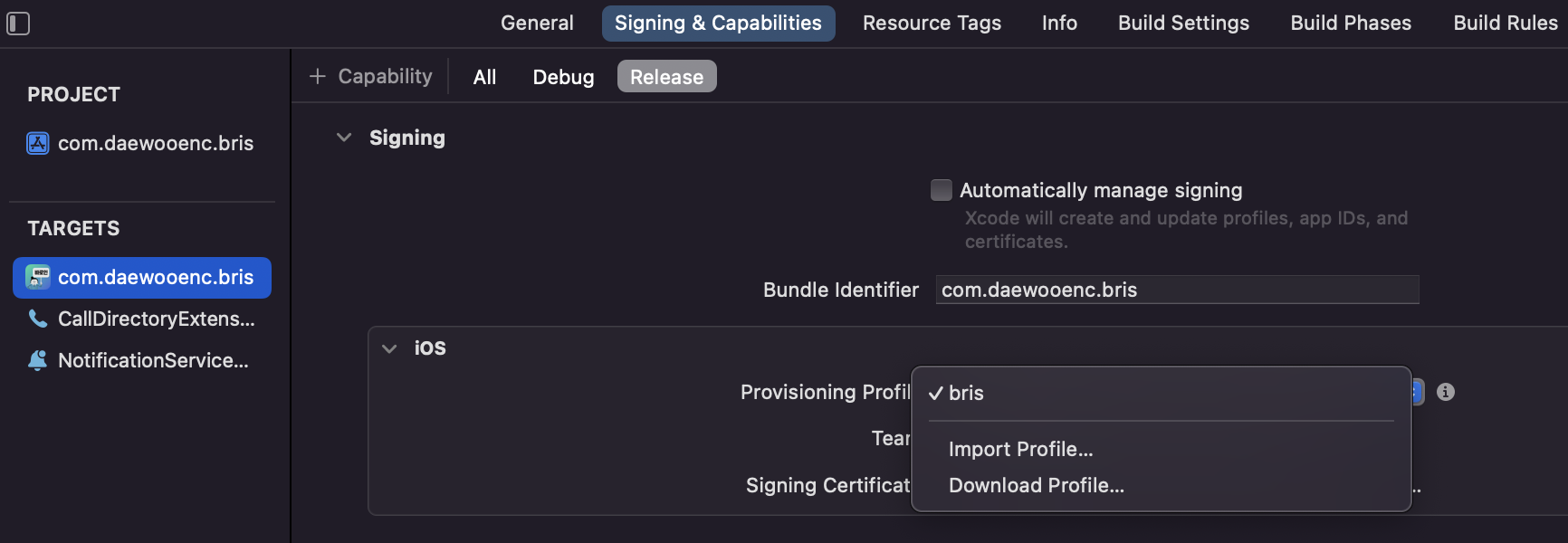Click the provisioning profile popup arrows
This screenshot has height=543, width=1568.
point(1417,392)
